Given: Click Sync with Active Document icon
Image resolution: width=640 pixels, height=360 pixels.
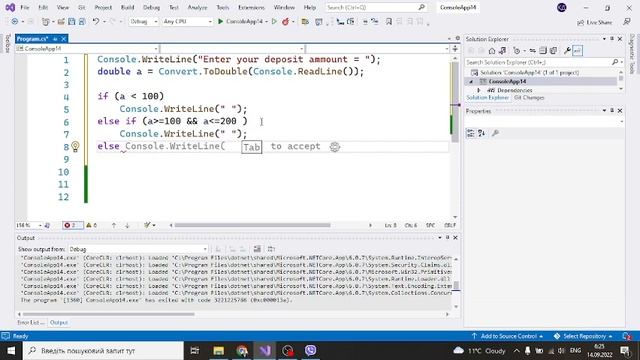Looking at the screenshot, I should coord(532,51).
